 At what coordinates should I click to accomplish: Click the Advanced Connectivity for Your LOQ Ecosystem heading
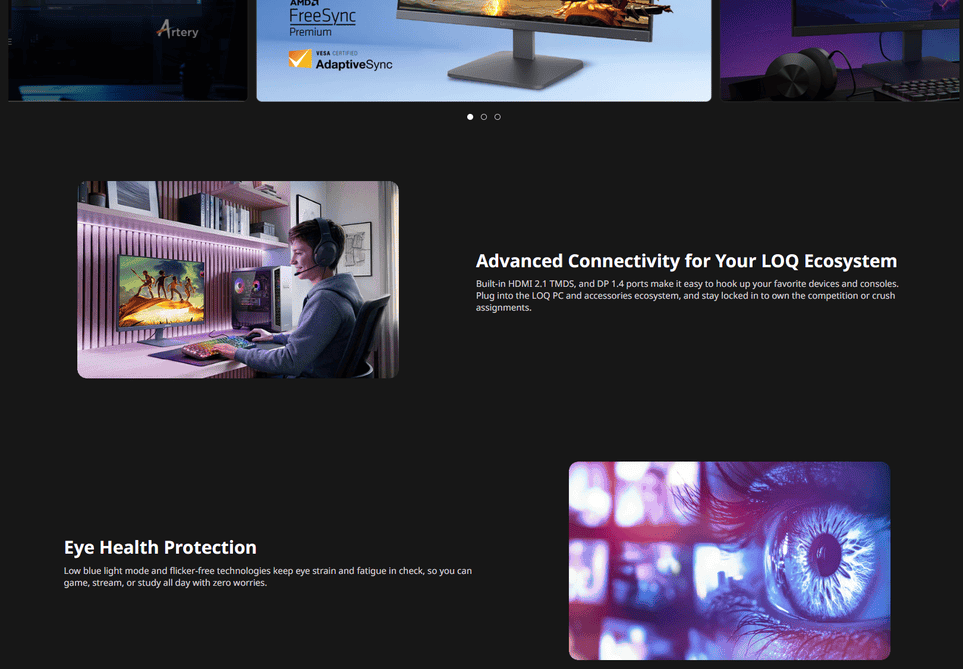tap(686, 261)
